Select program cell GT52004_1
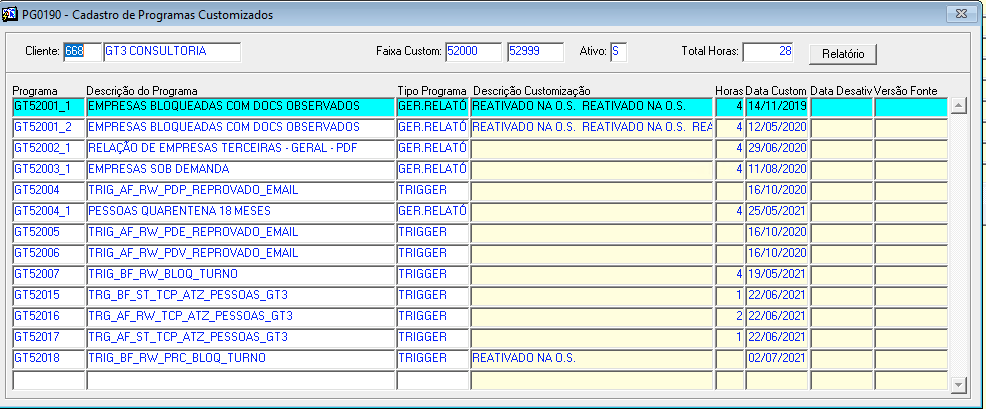986x409 pixels. click(48, 211)
